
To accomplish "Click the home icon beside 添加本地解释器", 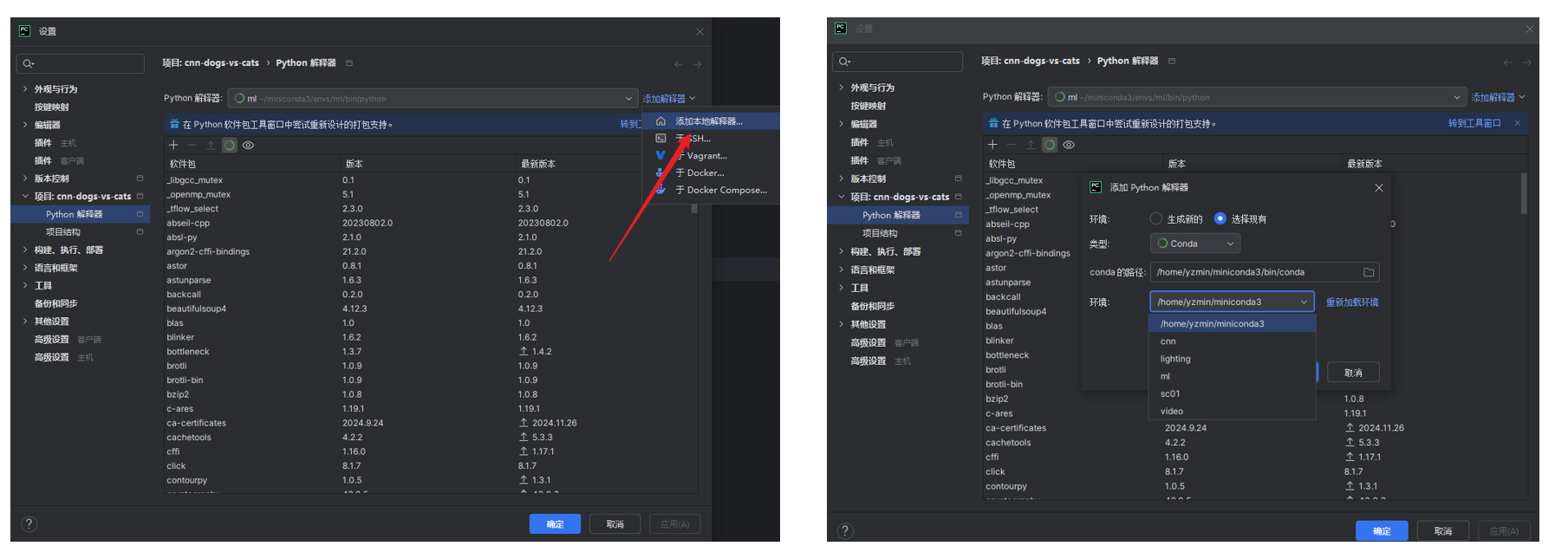I will pyautogui.click(x=660, y=121).
